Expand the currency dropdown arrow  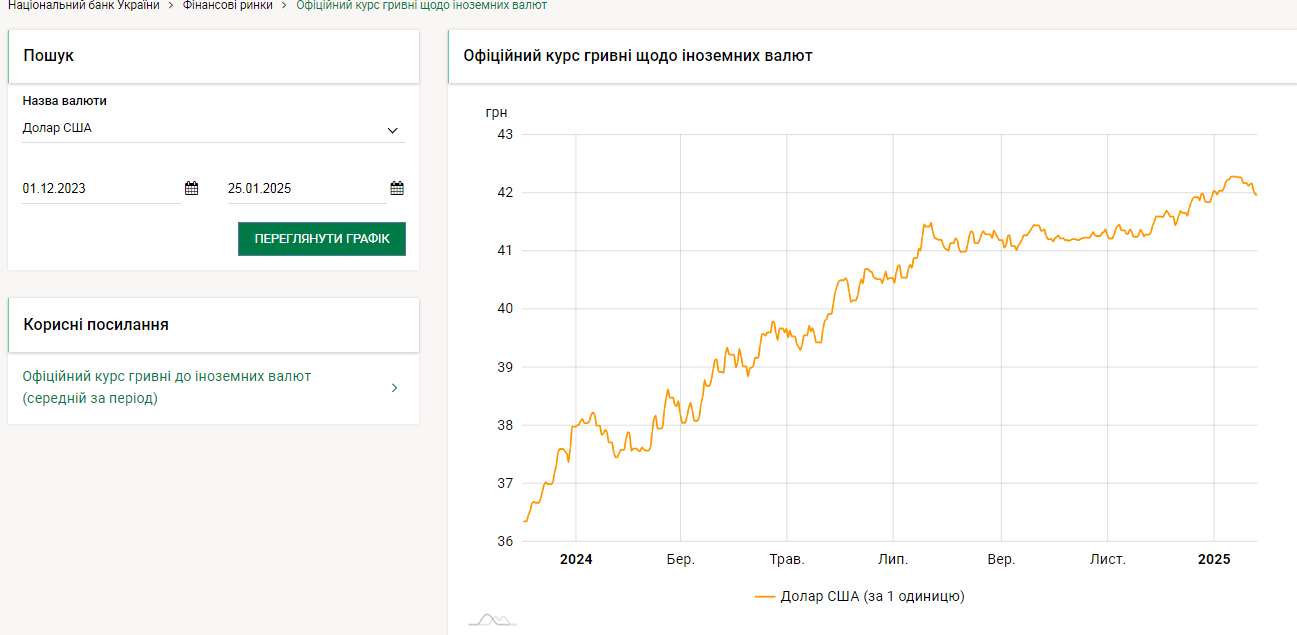(392, 130)
